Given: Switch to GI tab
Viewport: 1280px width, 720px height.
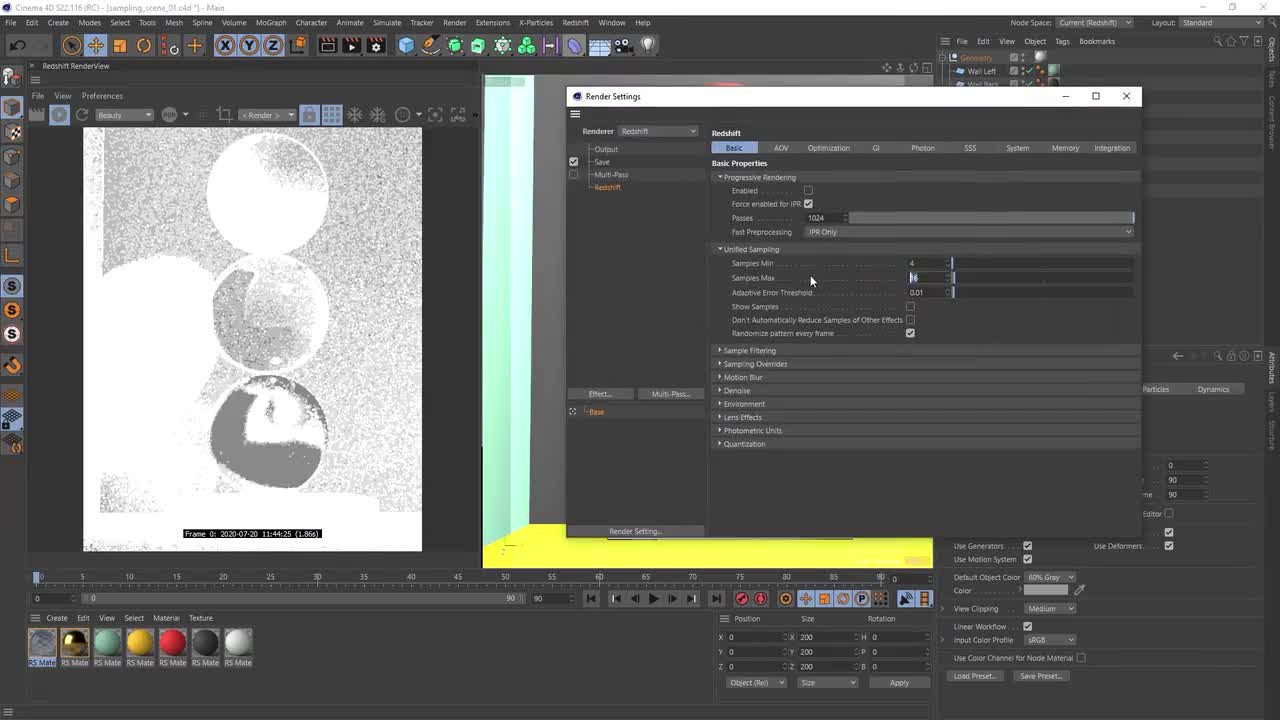Looking at the screenshot, I should coord(875,148).
